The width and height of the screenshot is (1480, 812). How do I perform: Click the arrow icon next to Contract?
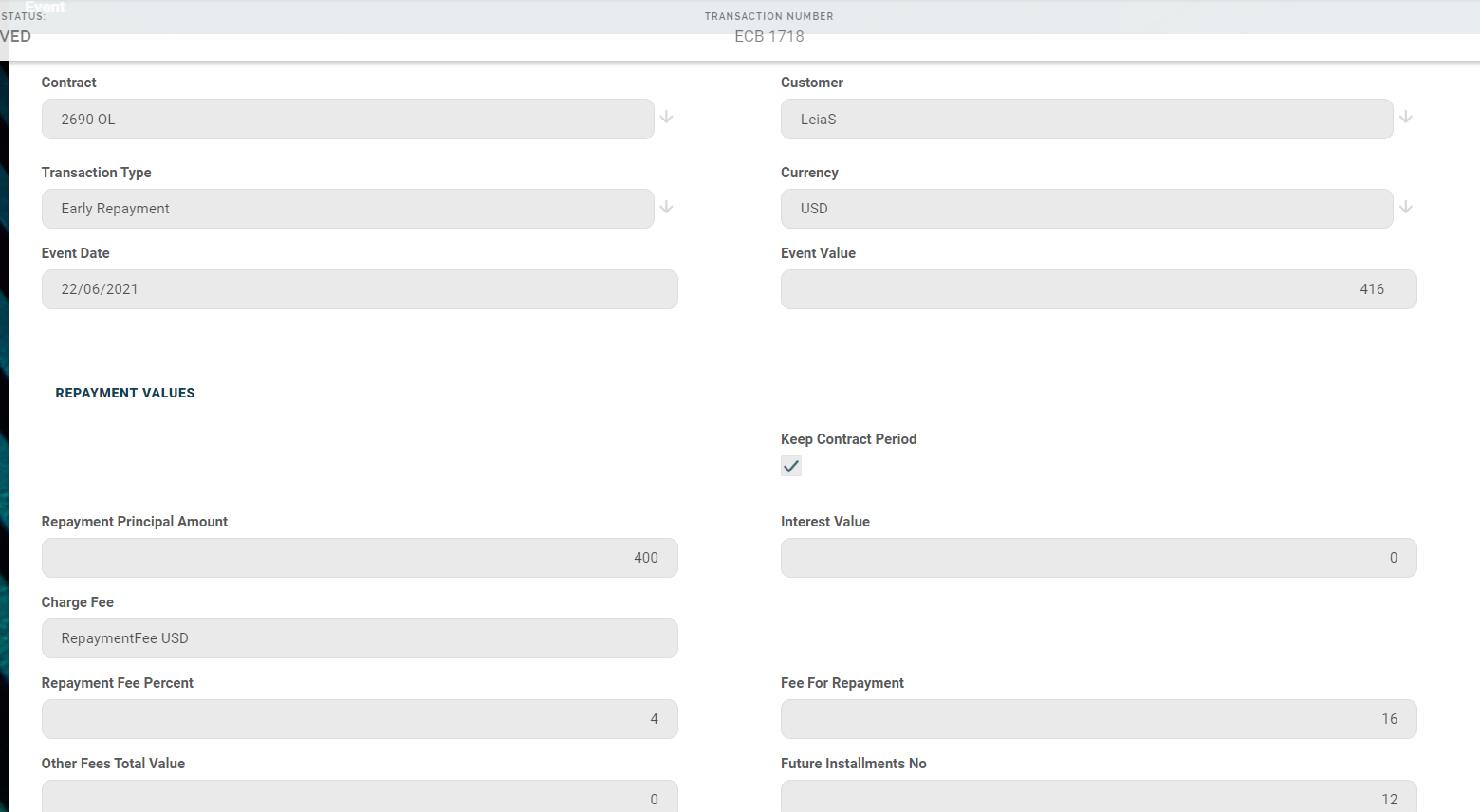coord(666,117)
